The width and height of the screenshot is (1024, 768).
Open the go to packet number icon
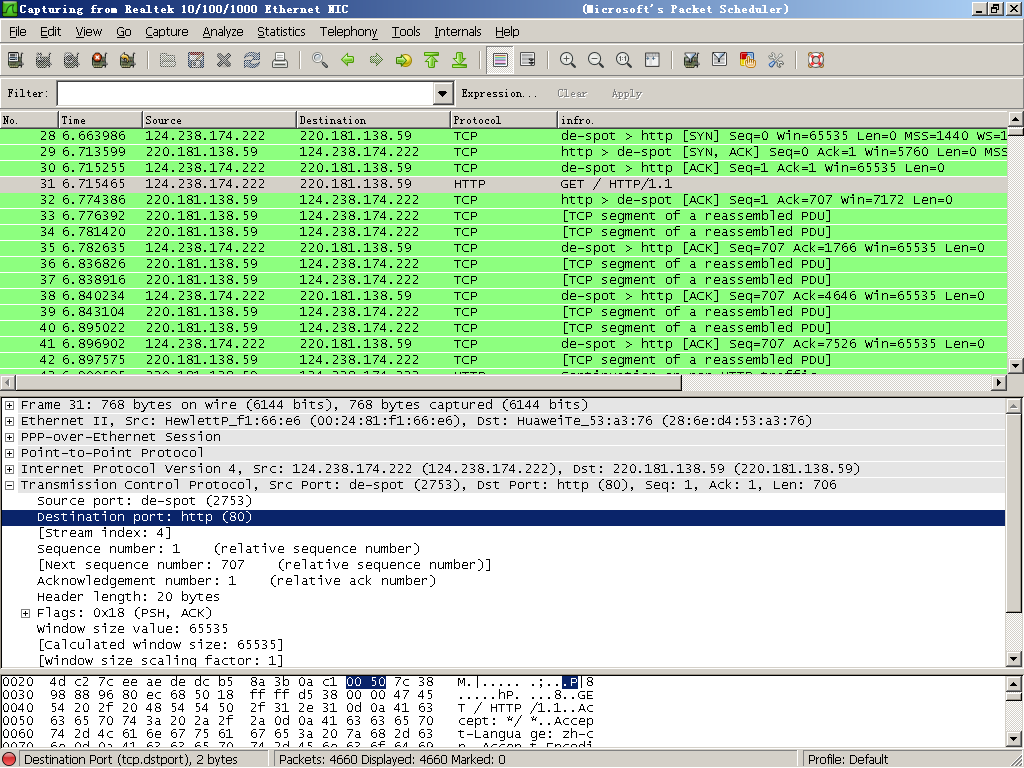pos(404,61)
